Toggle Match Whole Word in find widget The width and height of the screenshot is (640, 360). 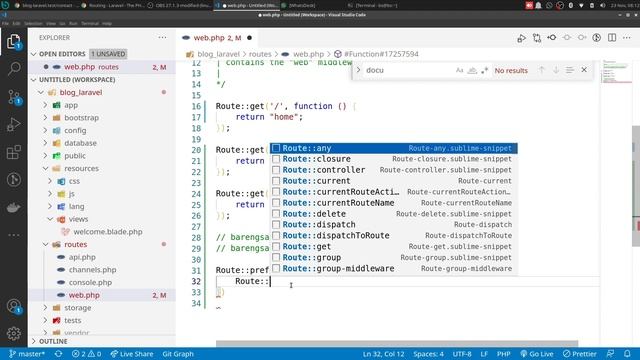click(x=472, y=70)
